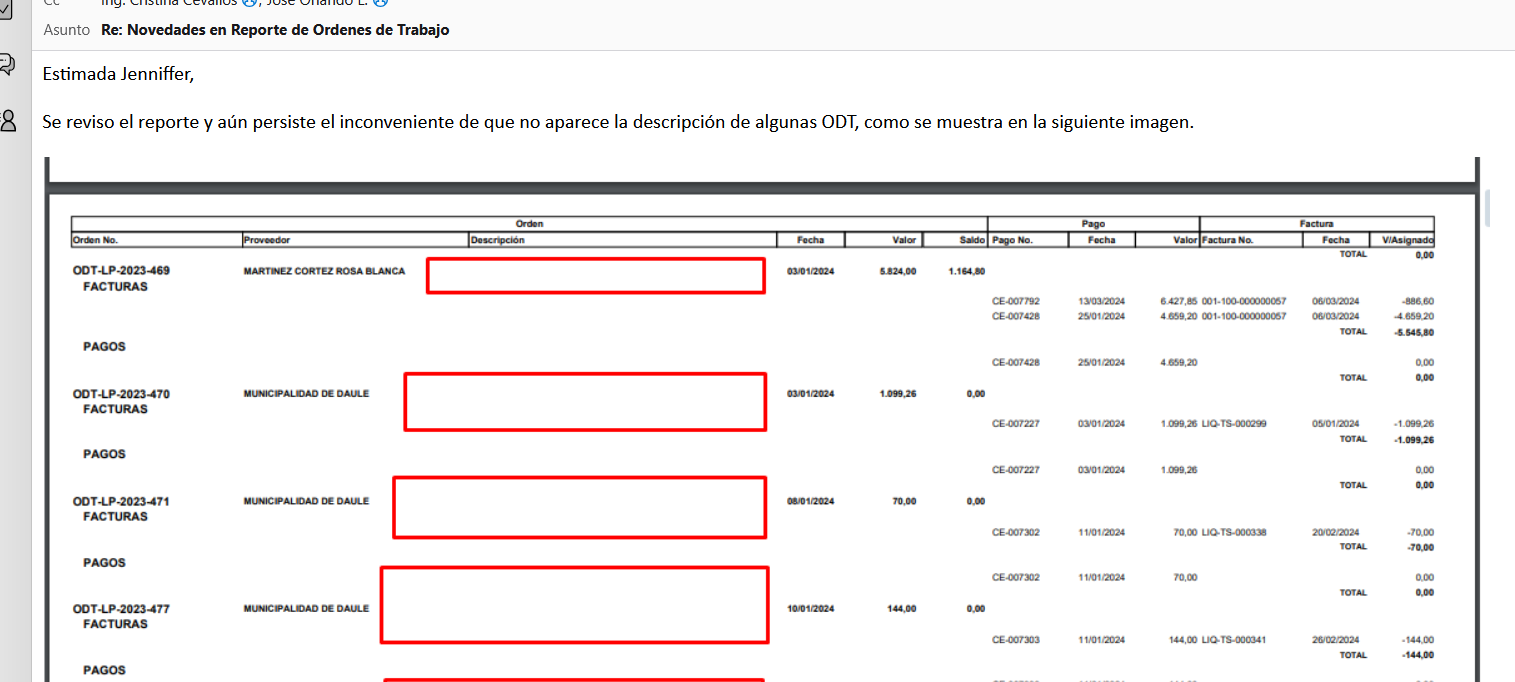Open the Tasks icon in the left sidebar
The image size is (1515, 682).
tap(7, 10)
